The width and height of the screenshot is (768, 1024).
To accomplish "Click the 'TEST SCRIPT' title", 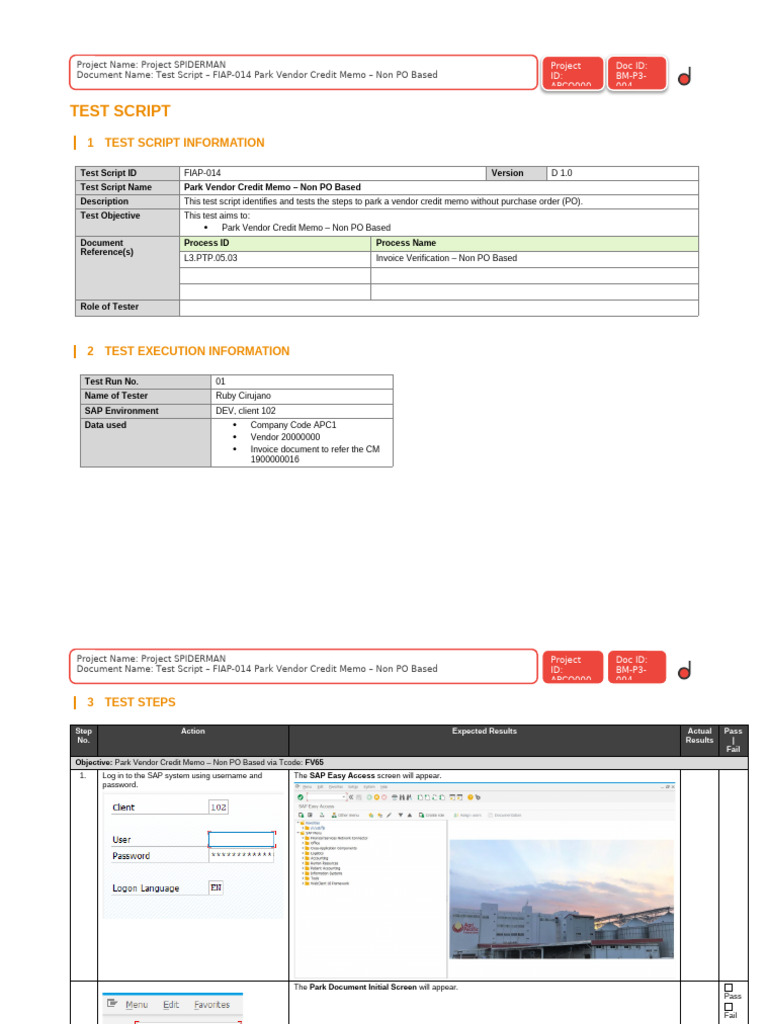I will coord(120,111).
